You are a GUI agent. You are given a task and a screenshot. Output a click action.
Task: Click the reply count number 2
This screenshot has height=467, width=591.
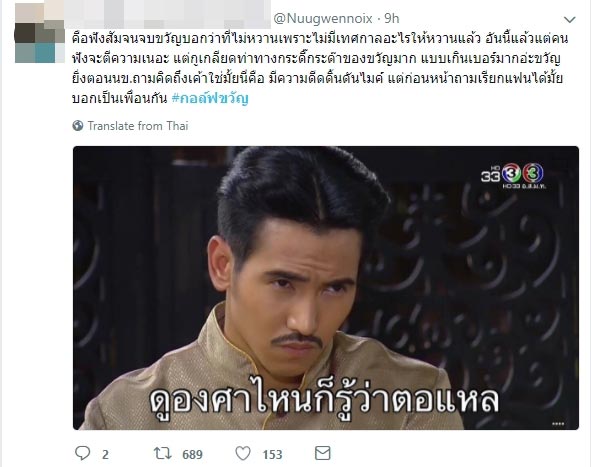106,454
